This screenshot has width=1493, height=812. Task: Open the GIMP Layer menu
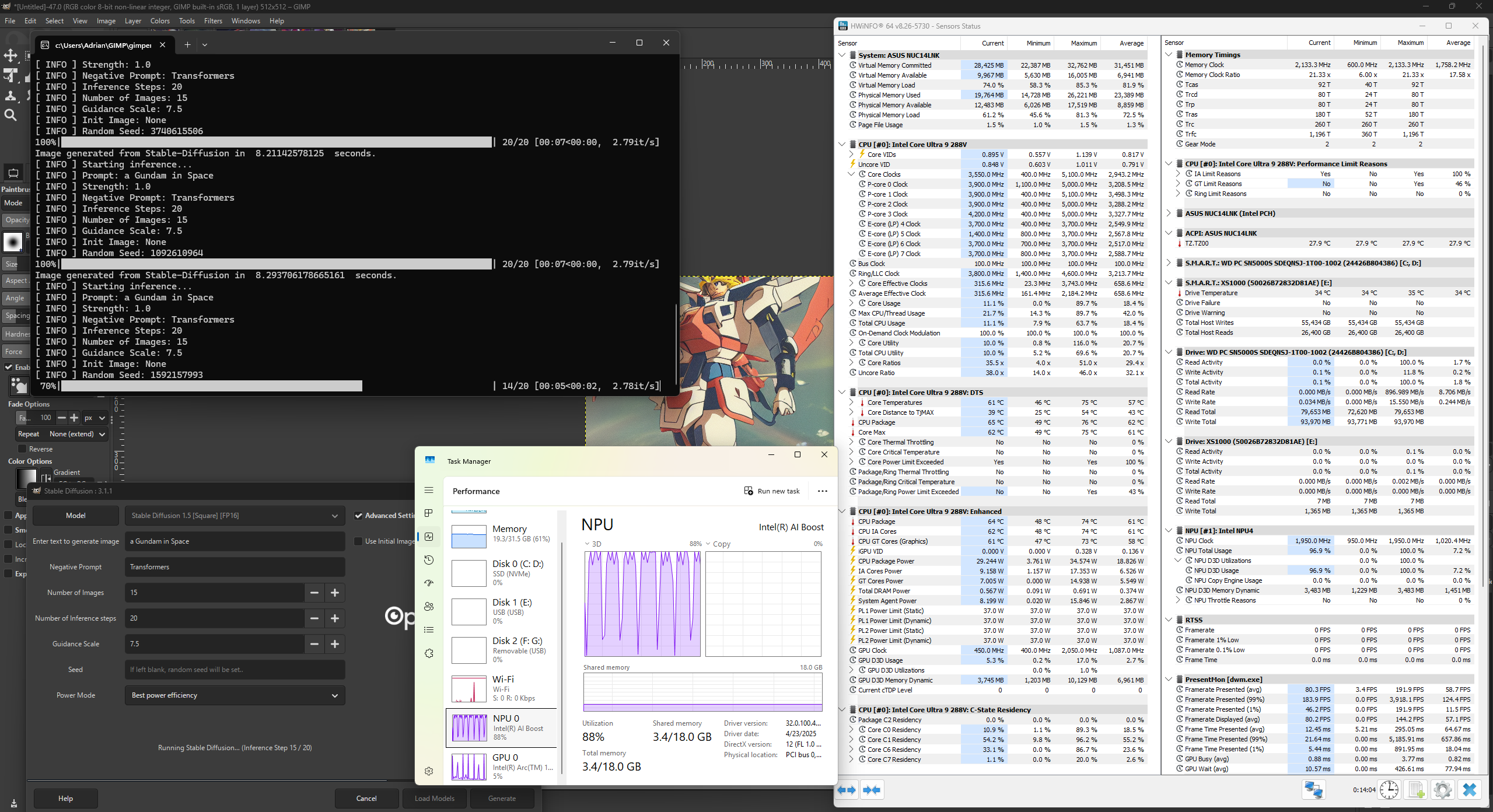(133, 20)
